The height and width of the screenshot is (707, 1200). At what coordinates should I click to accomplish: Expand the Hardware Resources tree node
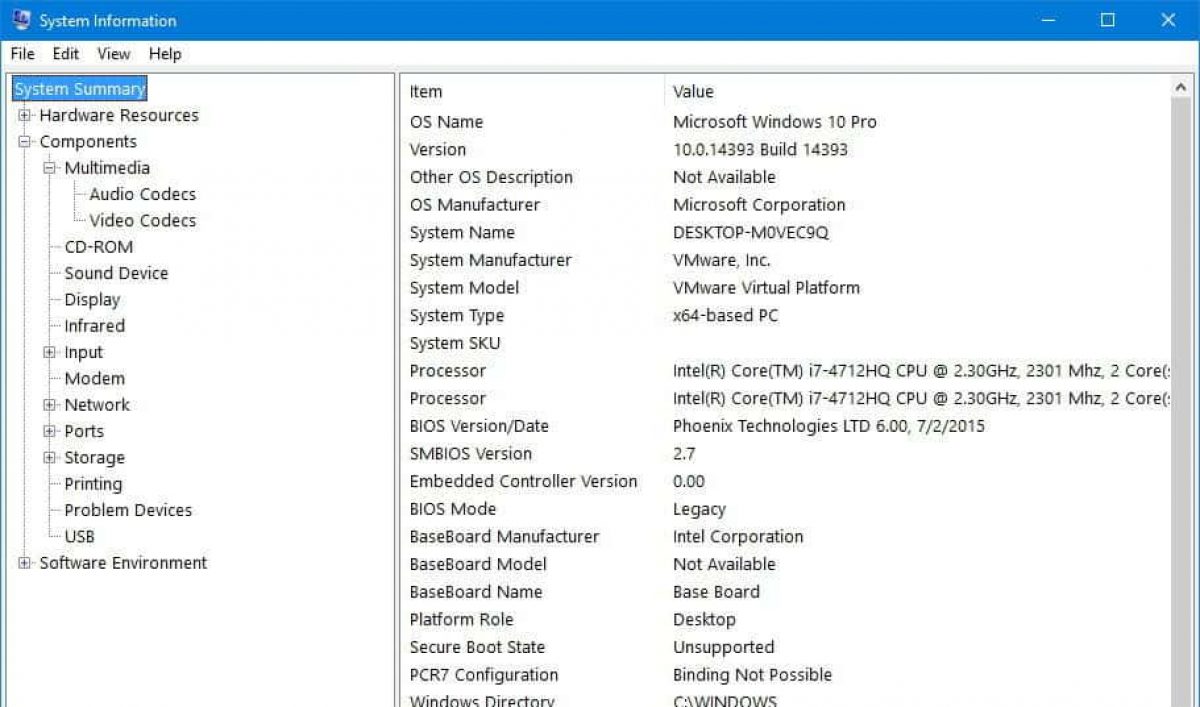(25, 115)
